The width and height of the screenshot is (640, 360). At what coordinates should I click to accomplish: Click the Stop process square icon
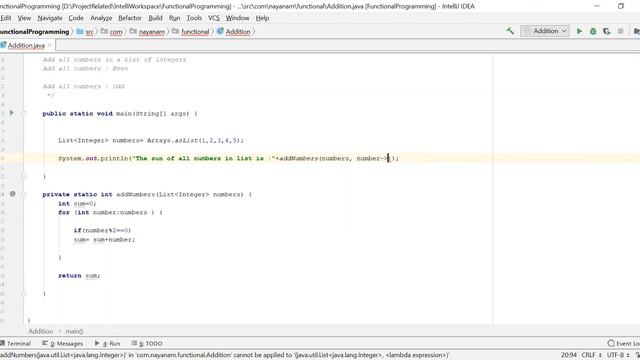pyautogui.click(x=620, y=31)
